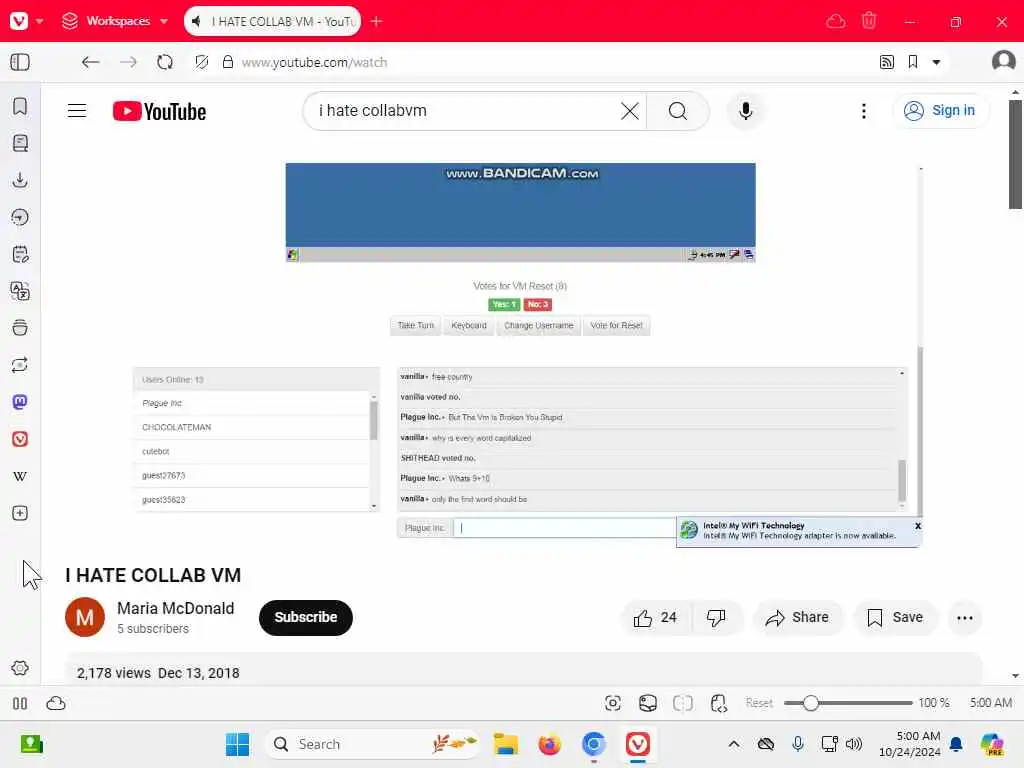Select the I HATE COLLAB VM tab
The height and width of the screenshot is (768, 1024).
point(272,22)
